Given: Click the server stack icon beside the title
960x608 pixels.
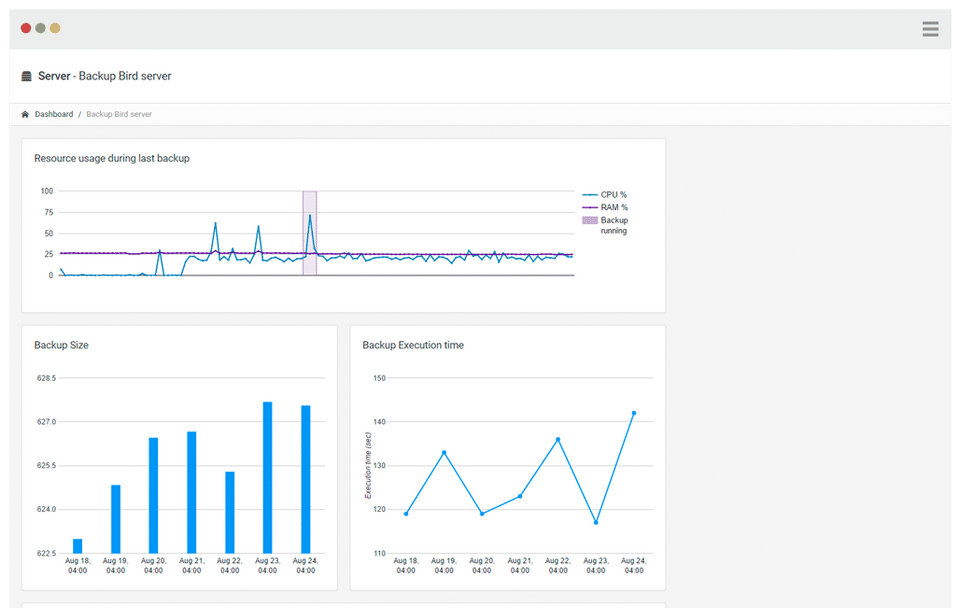Looking at the screenshot, I should pos(26,76).
